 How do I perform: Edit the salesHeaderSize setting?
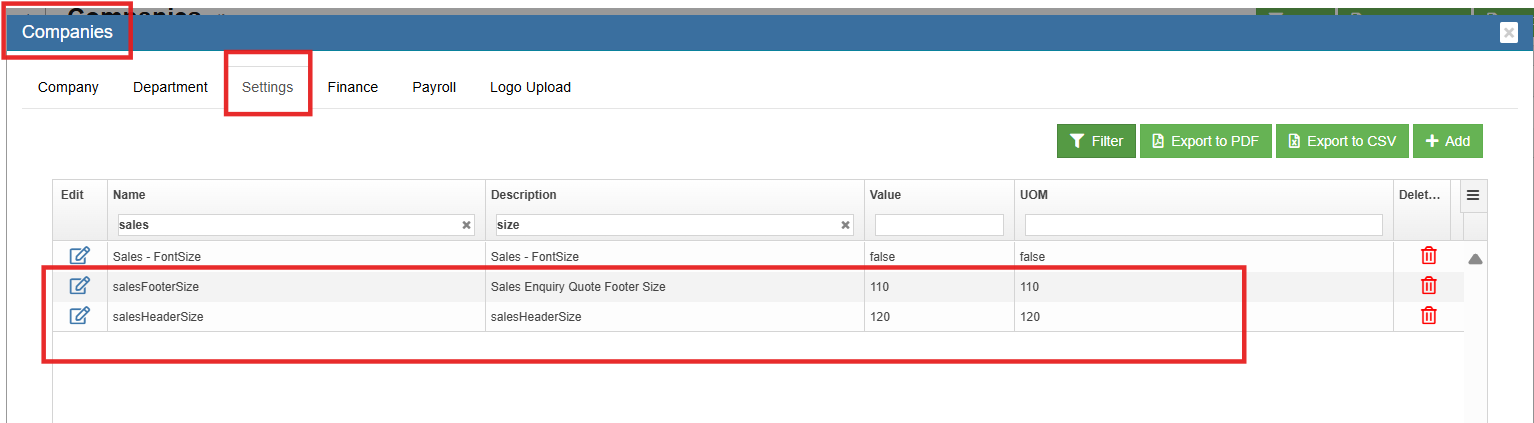coord(80,316)
